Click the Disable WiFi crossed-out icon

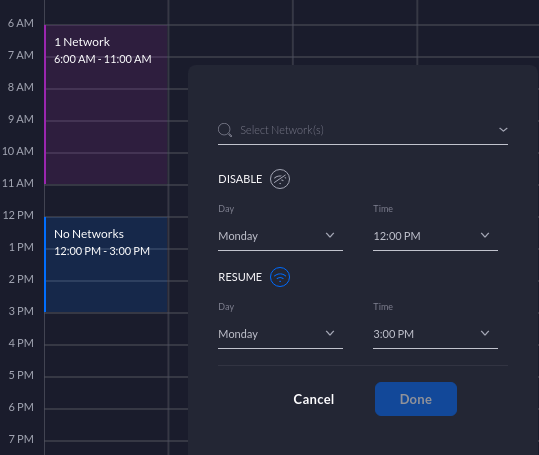[280, 179]
